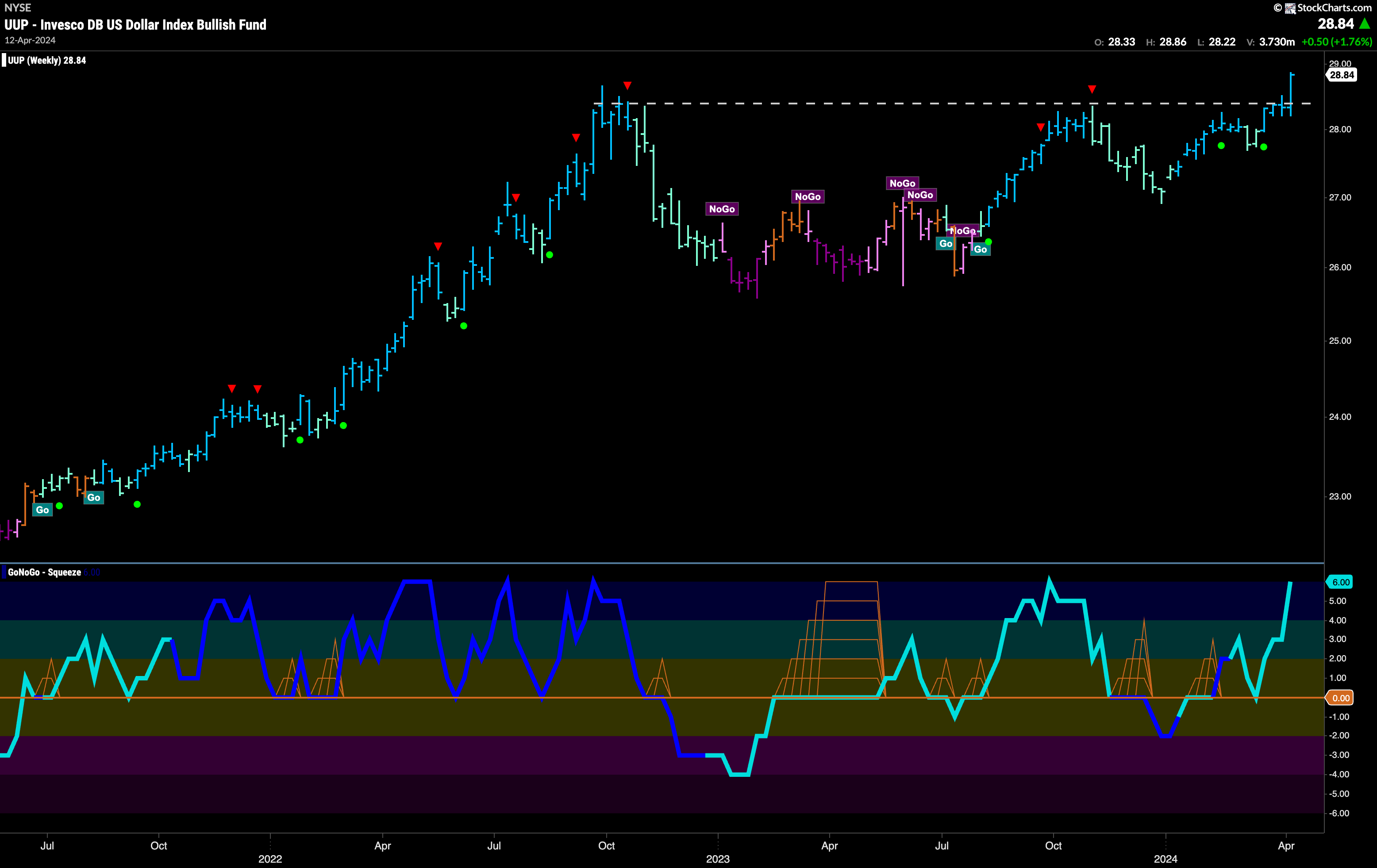
Task: Click the 2023 year label on time axis
Action: click(x=718, y=859)
